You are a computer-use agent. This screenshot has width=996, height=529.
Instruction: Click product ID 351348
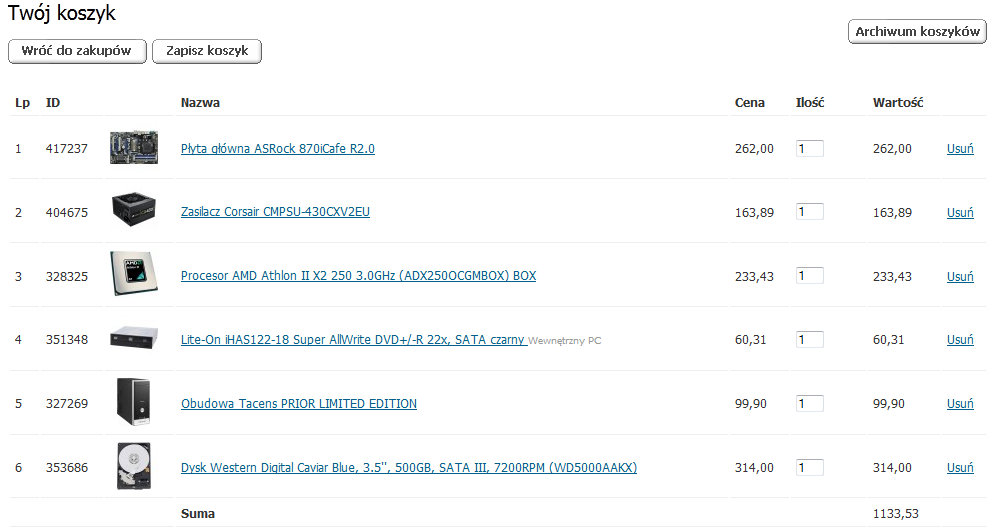[67, 340]
